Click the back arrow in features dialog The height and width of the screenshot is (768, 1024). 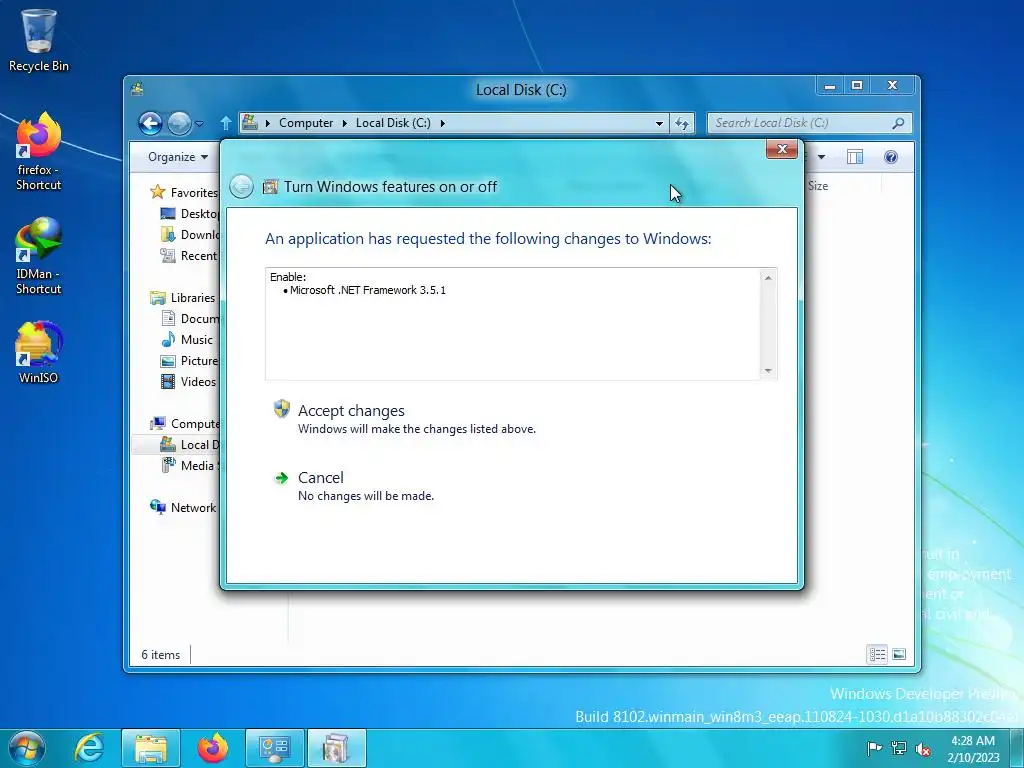241,187
